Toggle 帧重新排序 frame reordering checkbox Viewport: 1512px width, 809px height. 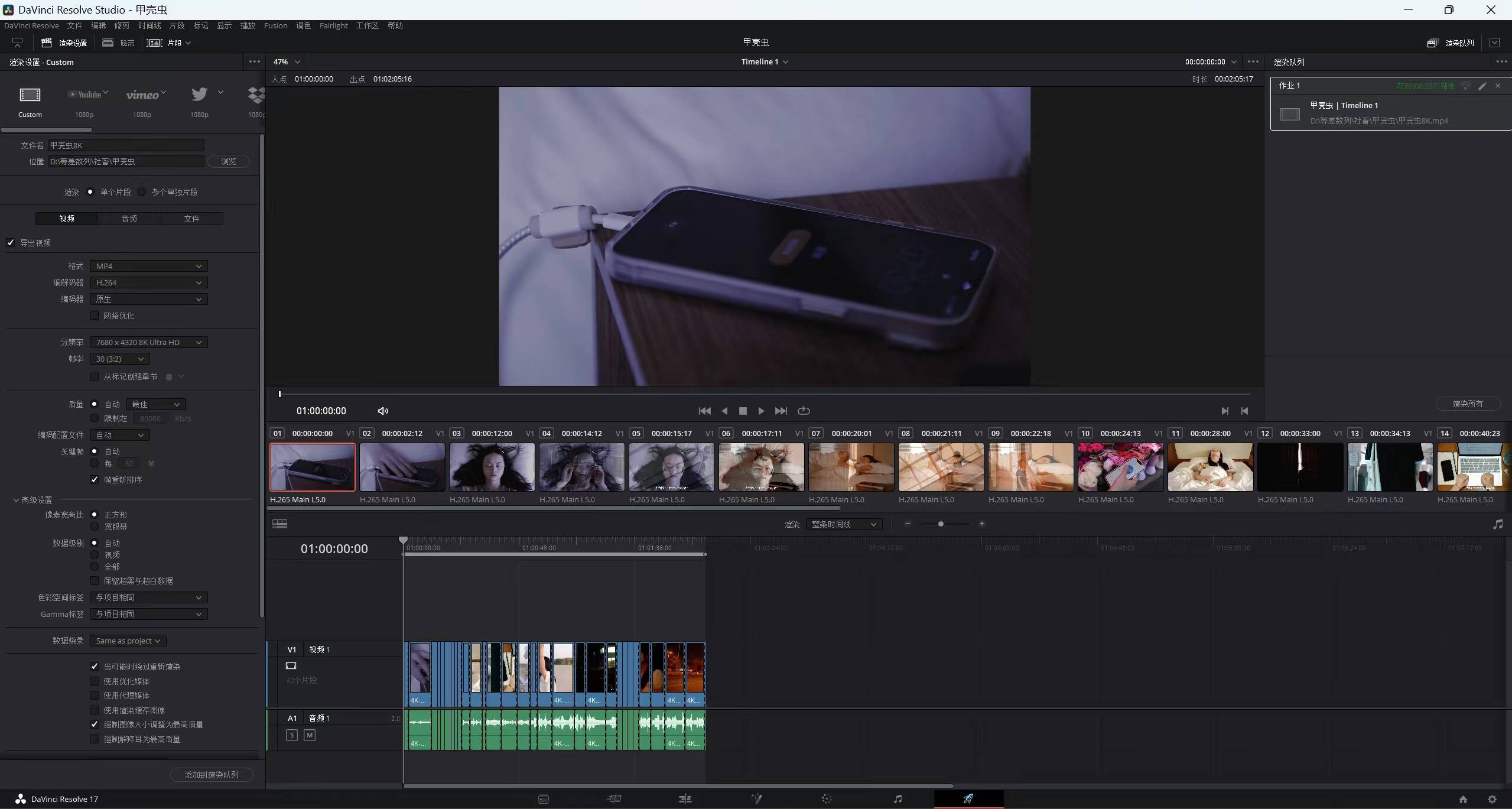point(94,479)
